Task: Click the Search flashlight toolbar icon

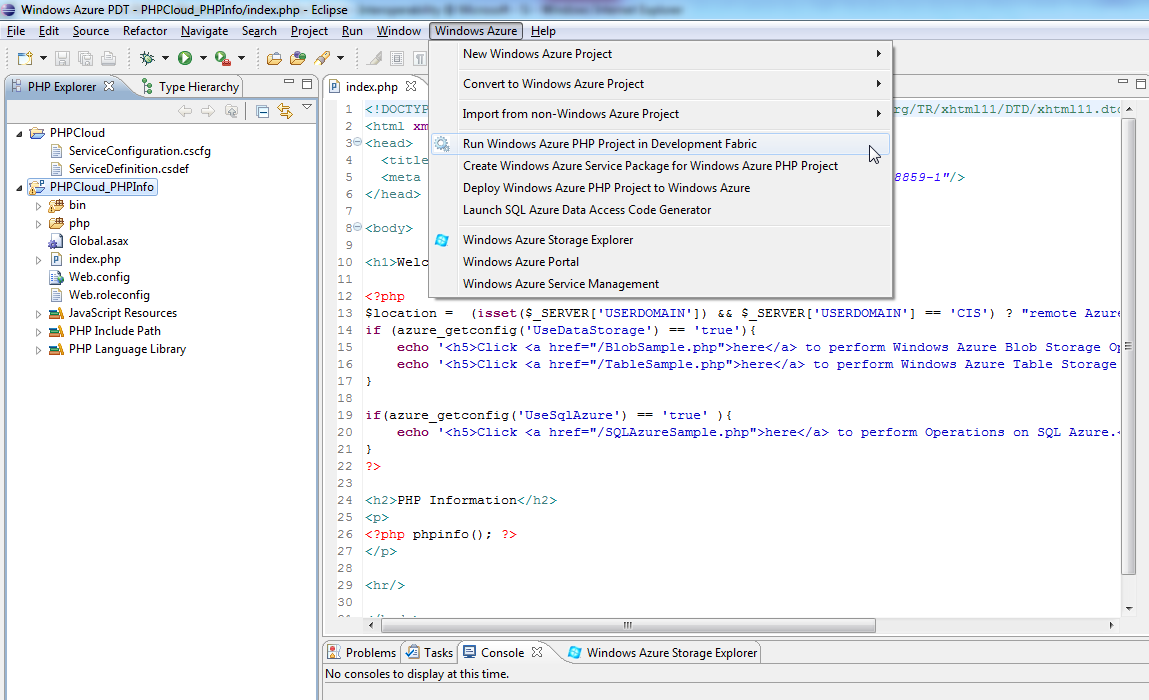Action: [322, 58]
